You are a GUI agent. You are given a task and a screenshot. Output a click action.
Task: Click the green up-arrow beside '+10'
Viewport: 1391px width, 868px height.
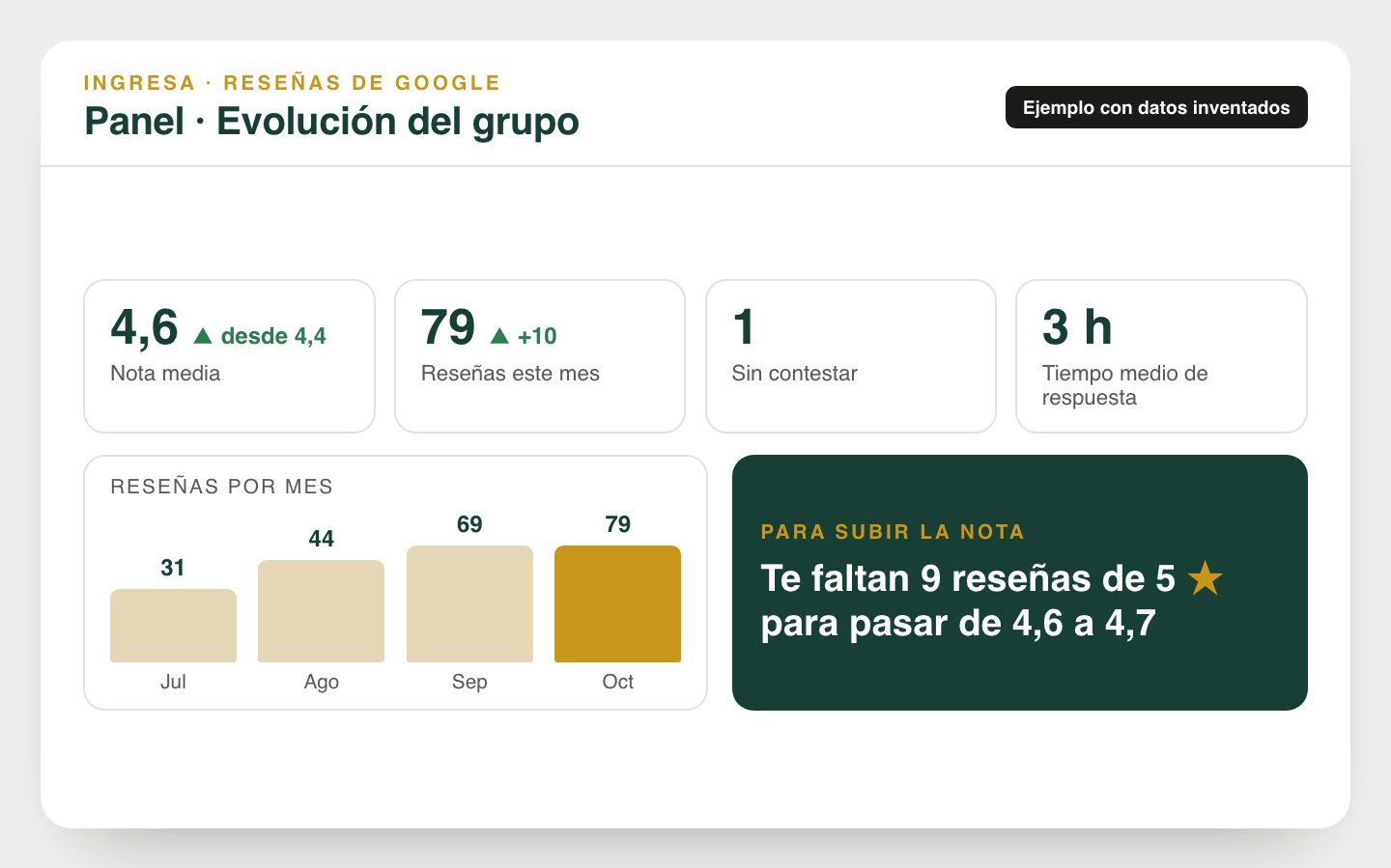point(499,336)
